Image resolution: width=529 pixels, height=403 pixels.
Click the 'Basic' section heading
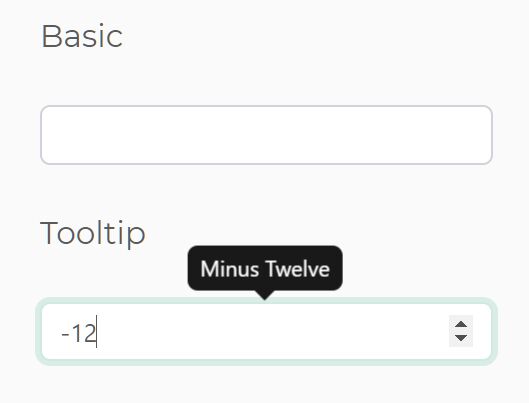(82, 36)
